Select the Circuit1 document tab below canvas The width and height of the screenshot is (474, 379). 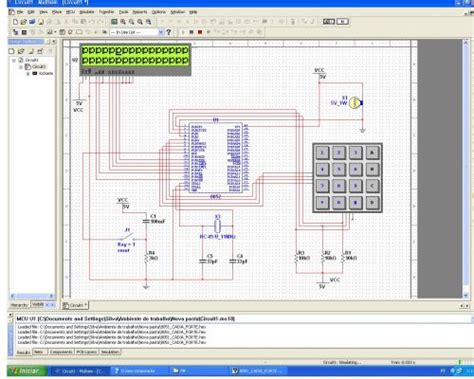pyautogui.click(x=75, y=305)
